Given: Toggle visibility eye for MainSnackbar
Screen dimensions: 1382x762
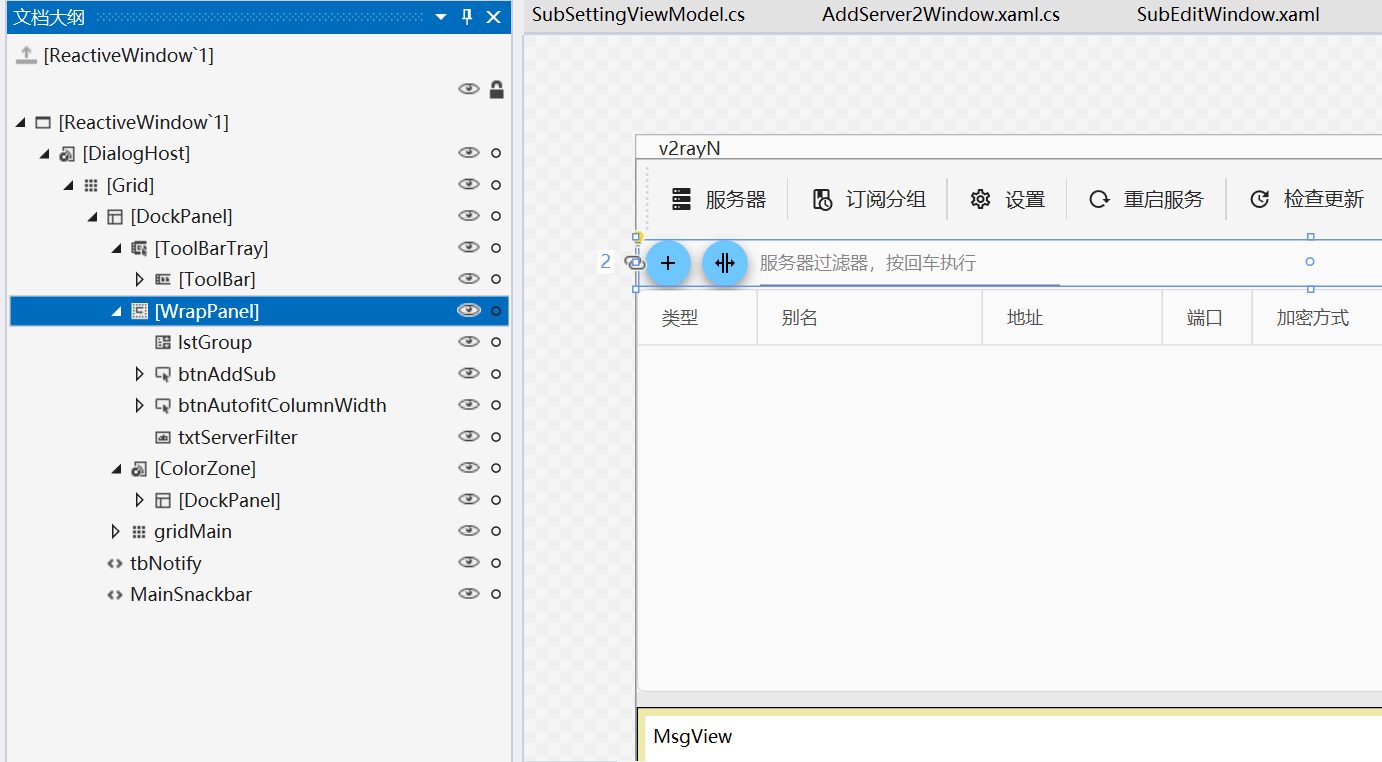Looking at the screenshot, I should click(x=469, y=594).
